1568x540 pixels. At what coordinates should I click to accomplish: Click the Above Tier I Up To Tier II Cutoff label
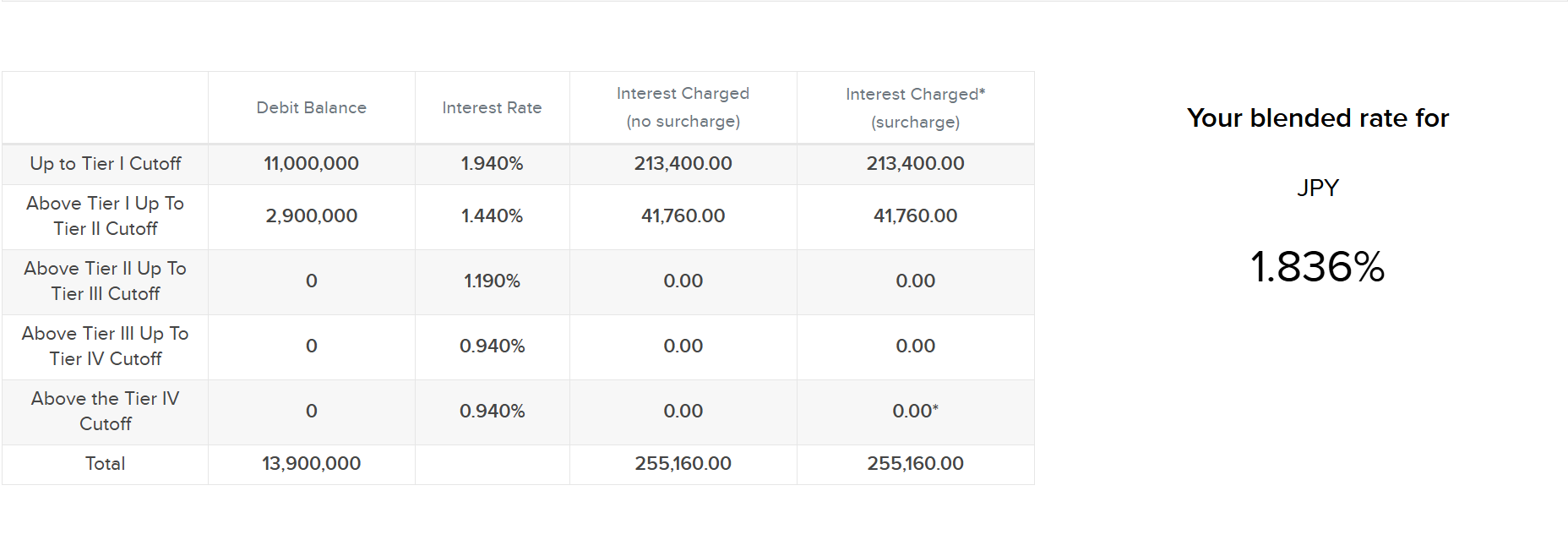tap(106, 216)
